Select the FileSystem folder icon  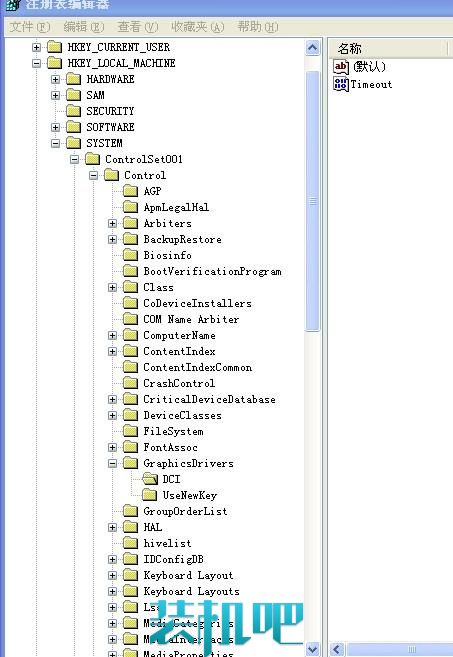tap(130, 431)
